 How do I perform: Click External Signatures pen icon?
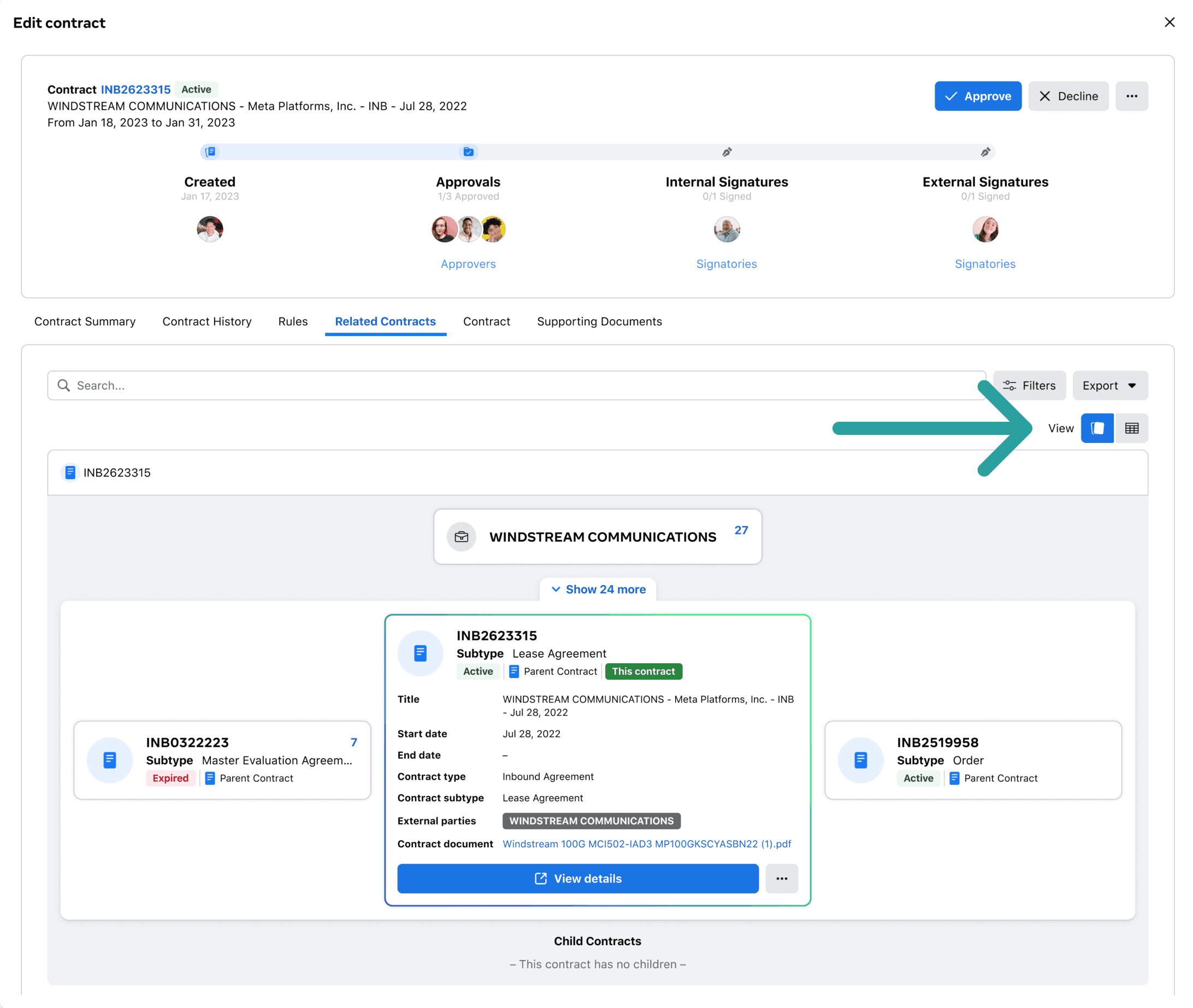pos(985,151)
